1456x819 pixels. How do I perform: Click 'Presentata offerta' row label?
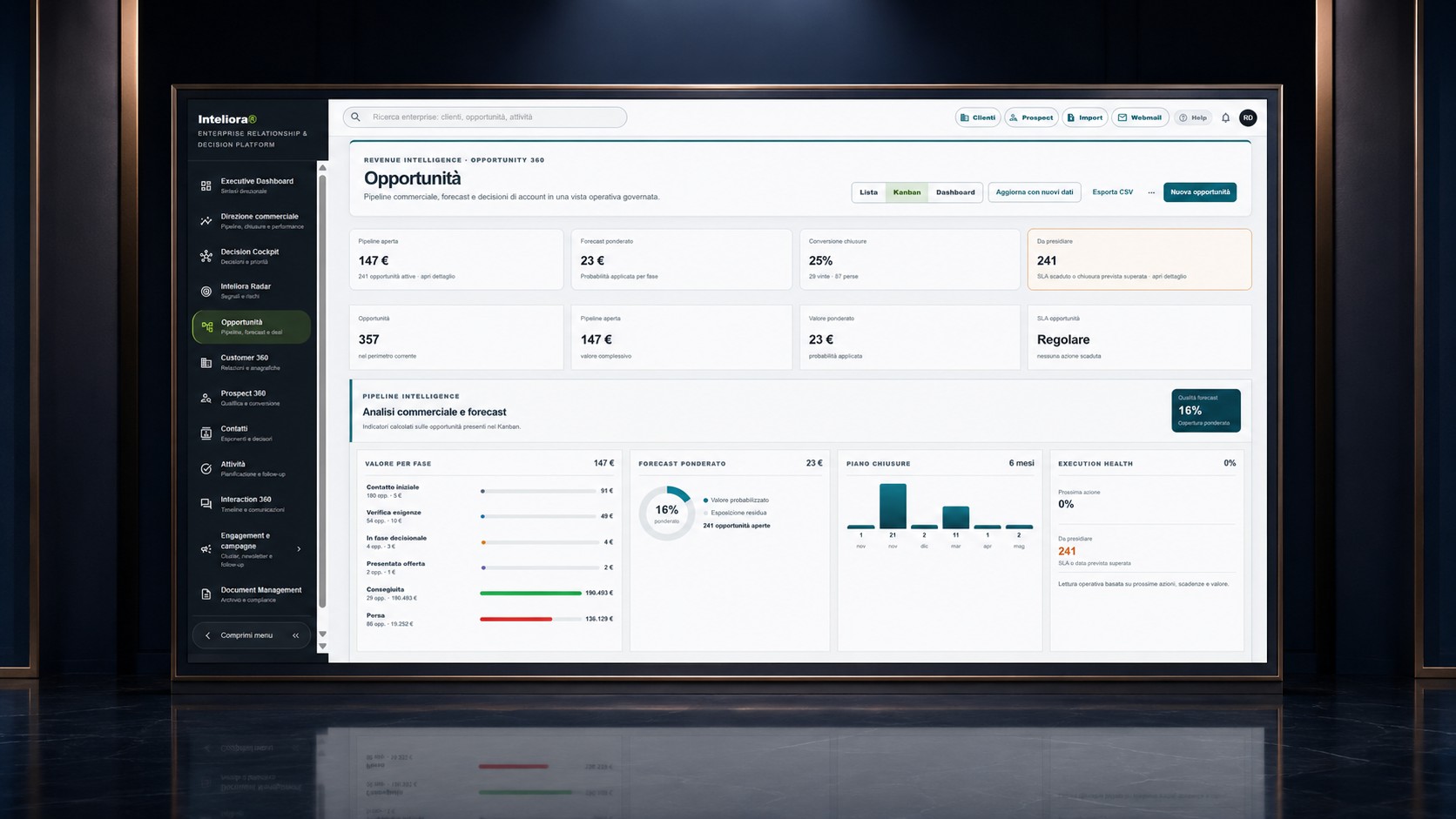[395, 563]
